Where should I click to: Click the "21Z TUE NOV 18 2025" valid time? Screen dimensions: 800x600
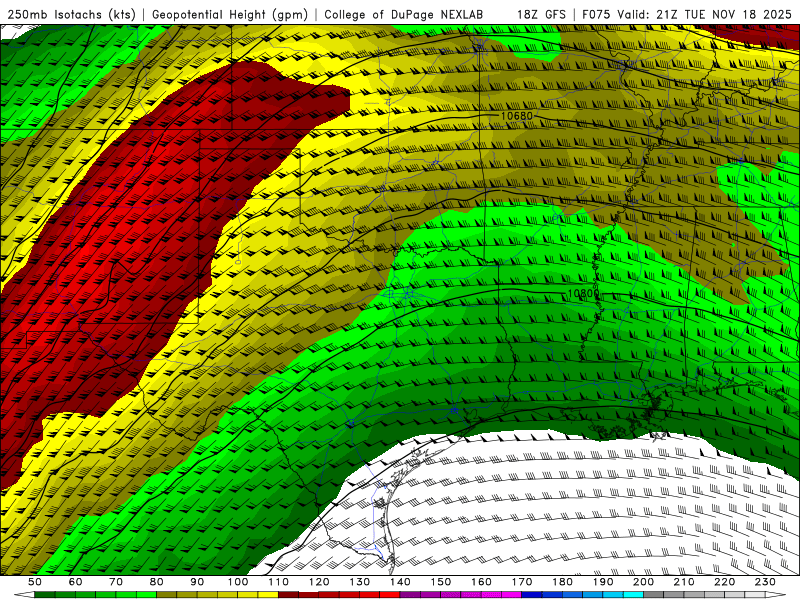coord(724,15)
